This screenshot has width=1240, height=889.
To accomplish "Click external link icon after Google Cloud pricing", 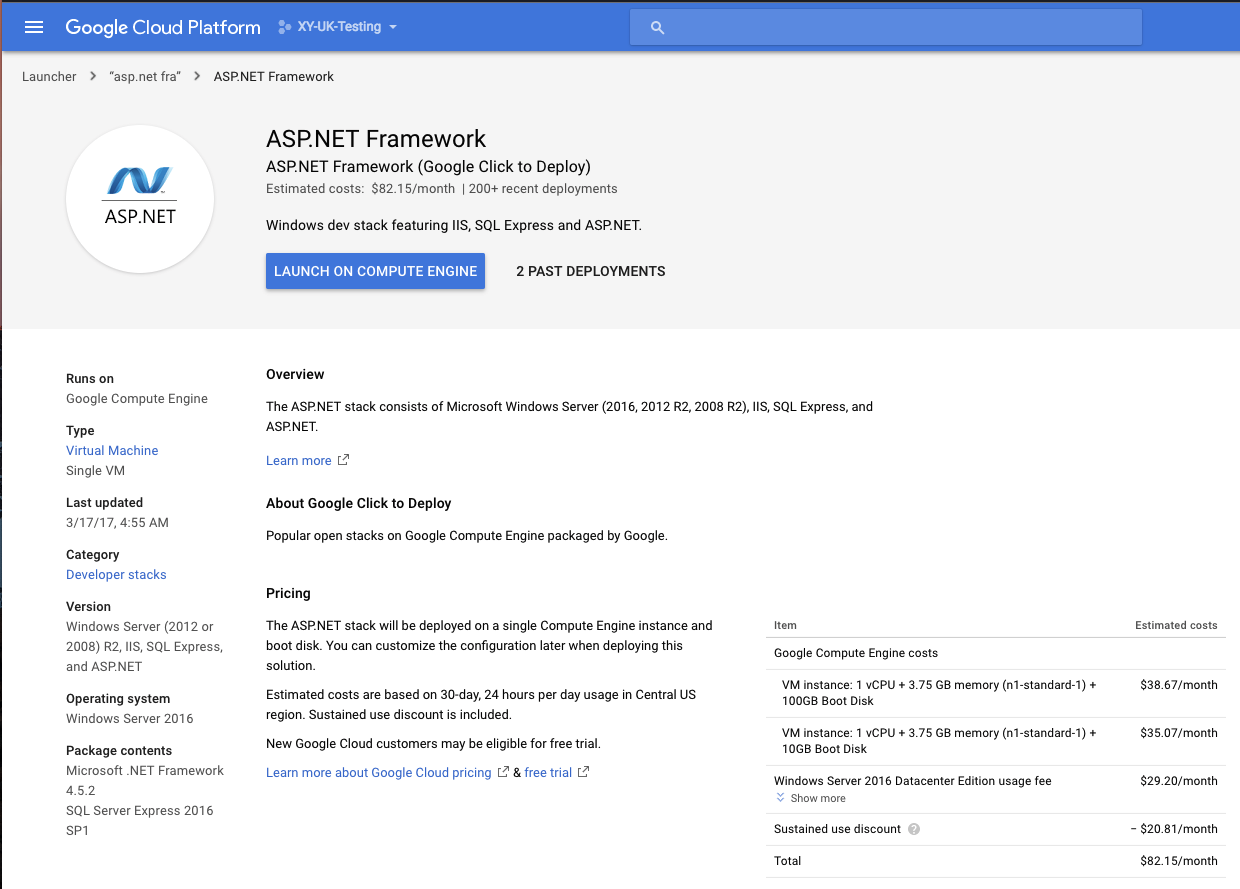I will coord(503,772).
